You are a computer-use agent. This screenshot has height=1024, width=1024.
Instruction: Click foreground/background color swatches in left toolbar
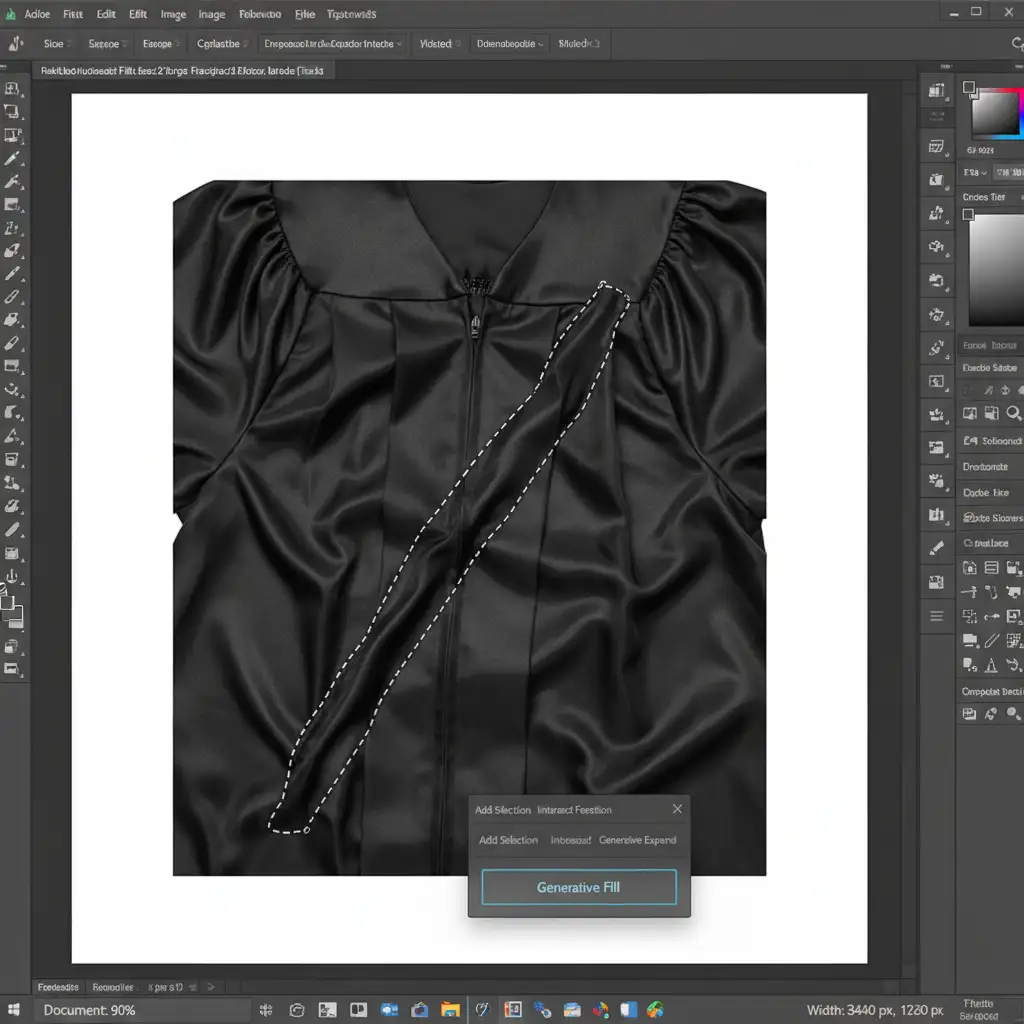click(x=11, y=608)
